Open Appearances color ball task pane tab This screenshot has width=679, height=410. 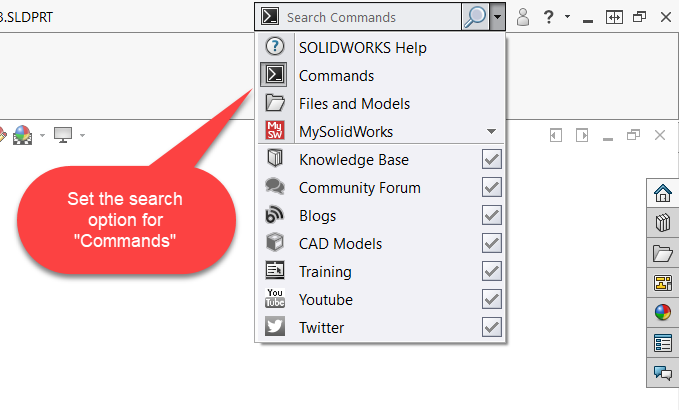661,313
